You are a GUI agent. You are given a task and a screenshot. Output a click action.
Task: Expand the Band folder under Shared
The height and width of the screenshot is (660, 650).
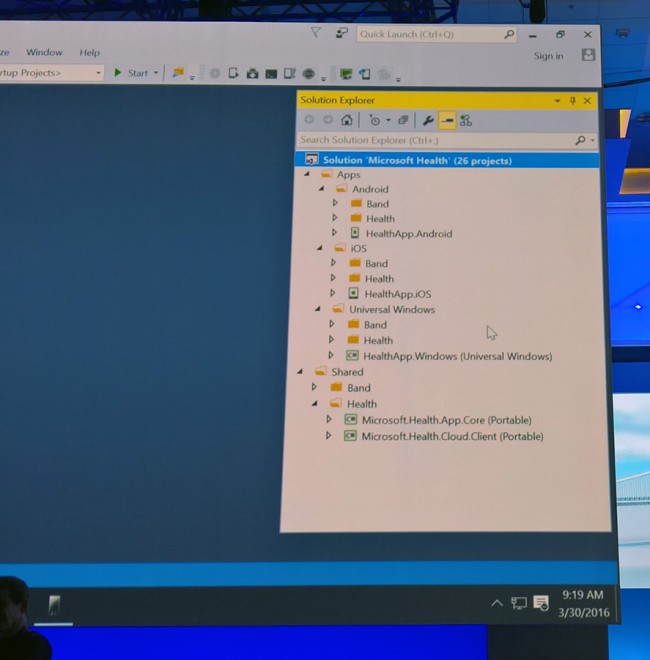[x=314, y=387]
